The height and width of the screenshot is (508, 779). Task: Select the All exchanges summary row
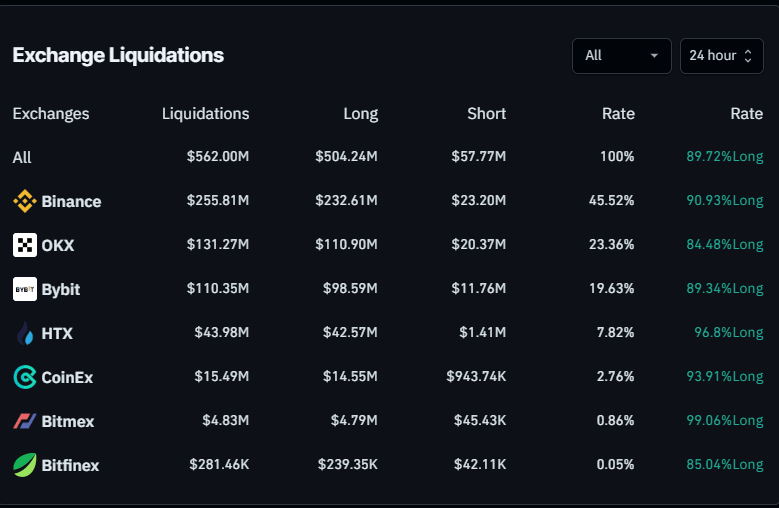point(22,157)
